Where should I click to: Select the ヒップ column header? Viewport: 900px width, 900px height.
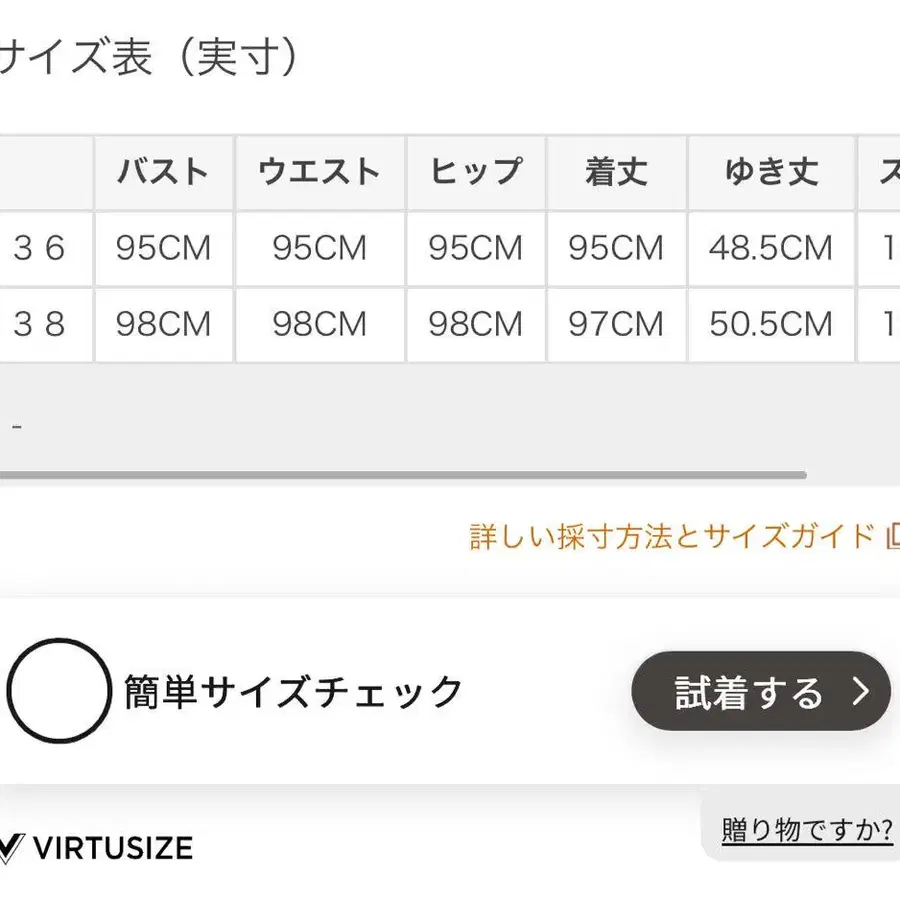476,172
